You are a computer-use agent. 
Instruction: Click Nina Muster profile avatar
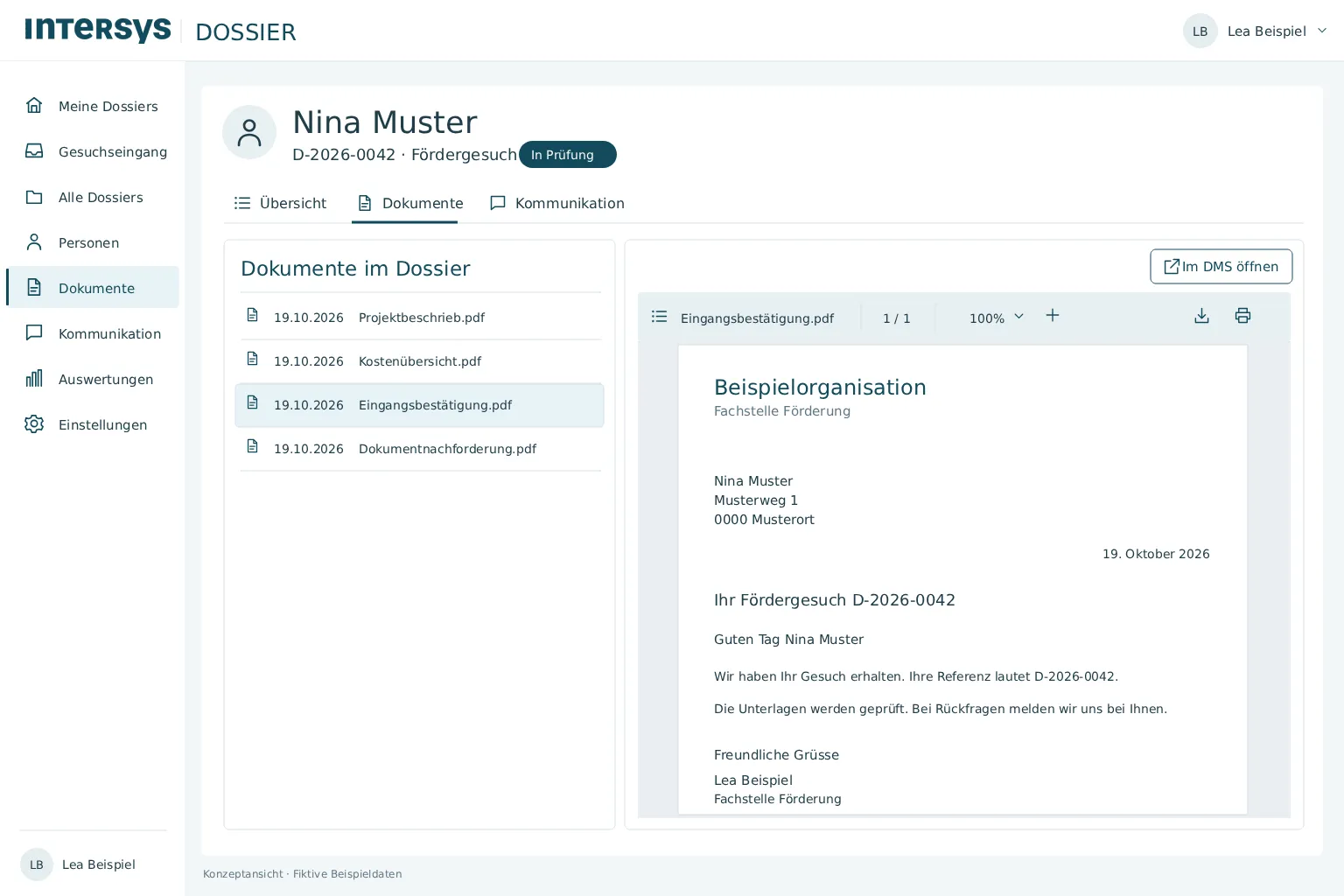point(249,132)
